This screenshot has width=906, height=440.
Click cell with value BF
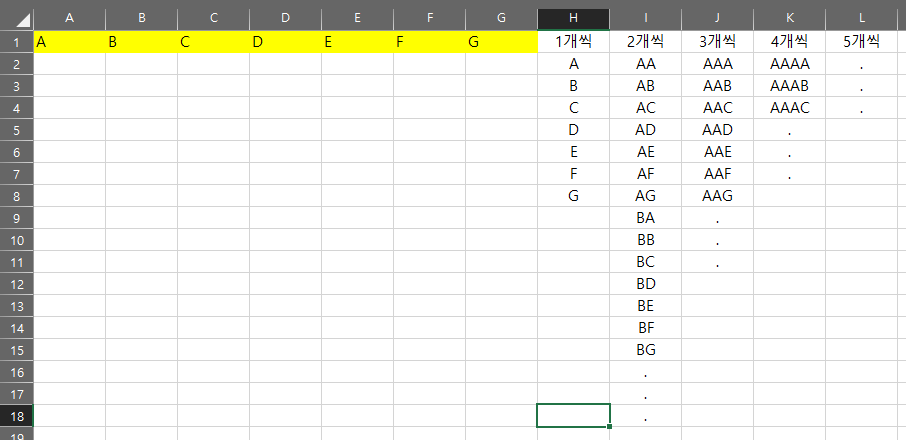point(645,327)
